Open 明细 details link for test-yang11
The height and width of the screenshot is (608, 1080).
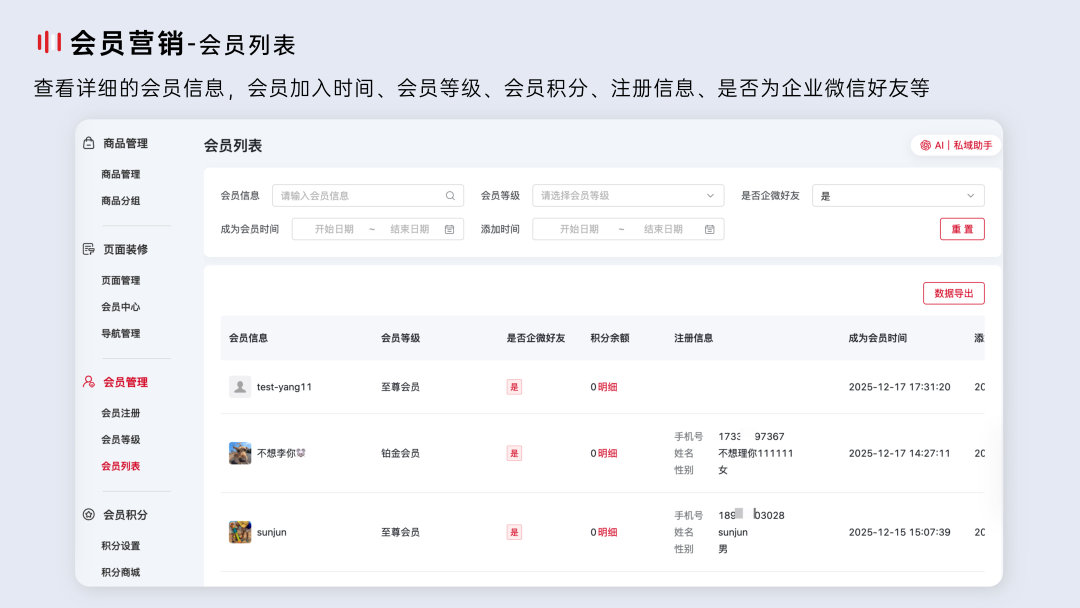pyautogui.click(x=606, y=386)
